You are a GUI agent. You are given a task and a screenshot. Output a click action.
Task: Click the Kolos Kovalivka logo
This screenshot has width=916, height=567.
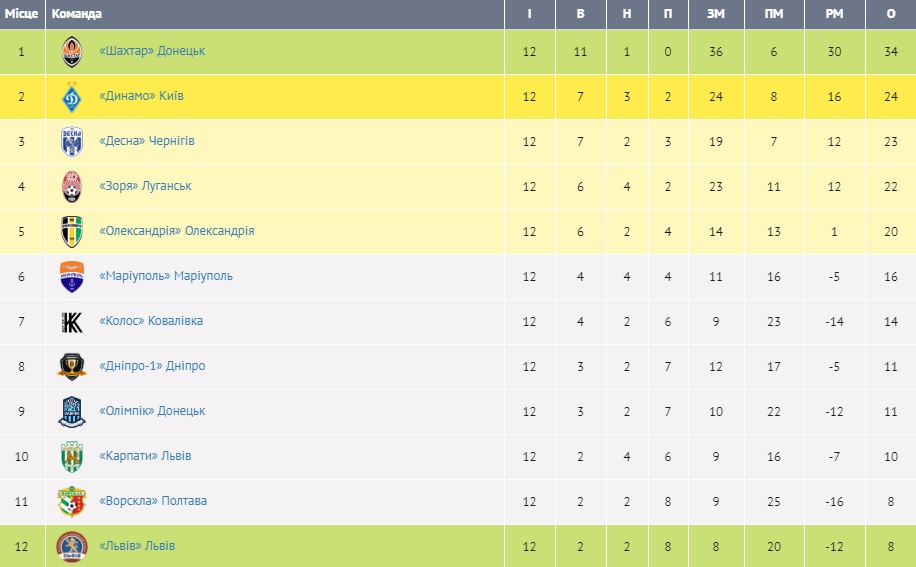(x=71, y=321)
